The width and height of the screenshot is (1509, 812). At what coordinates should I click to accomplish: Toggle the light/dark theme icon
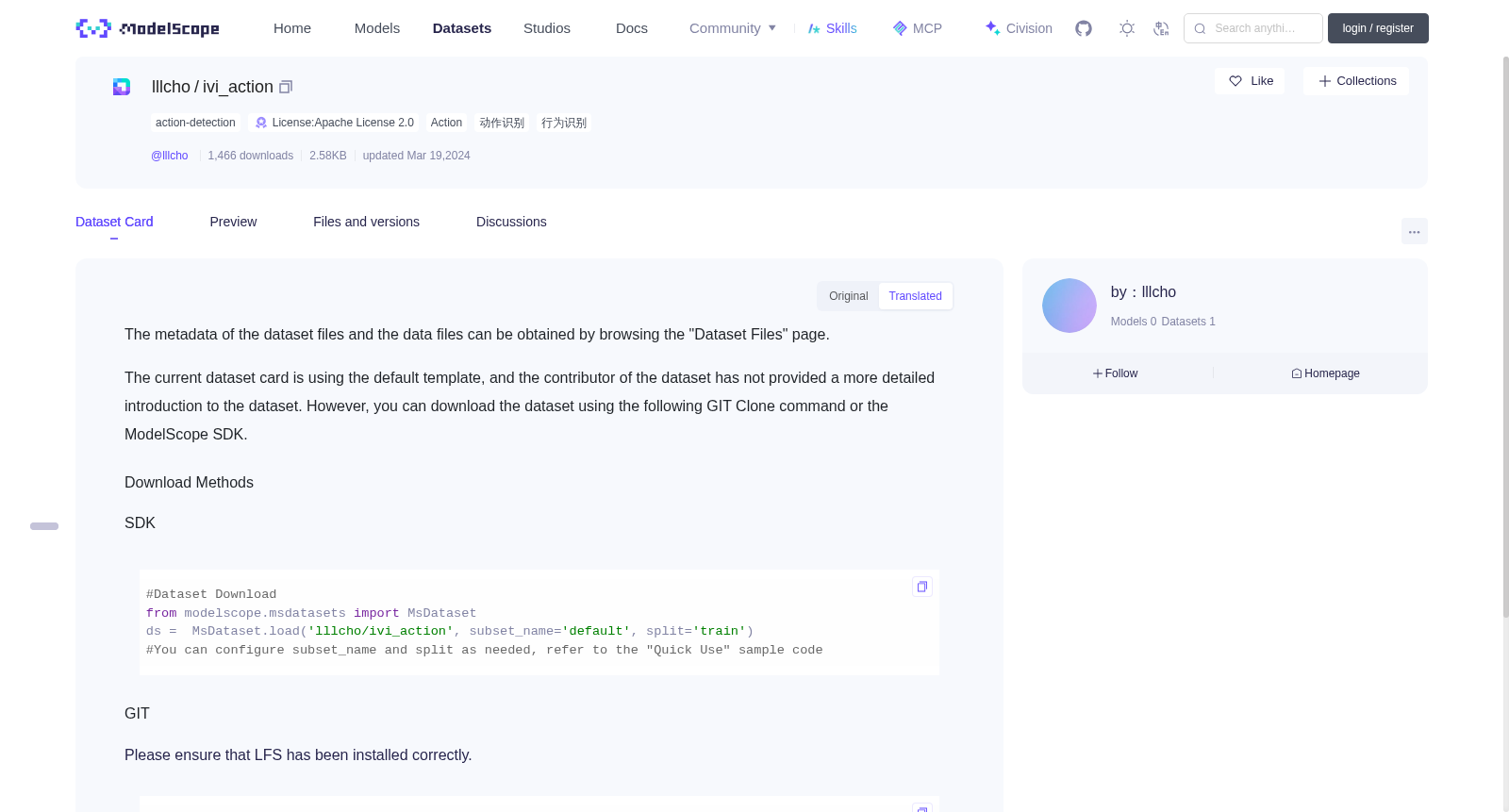[x=1127, y=28]
